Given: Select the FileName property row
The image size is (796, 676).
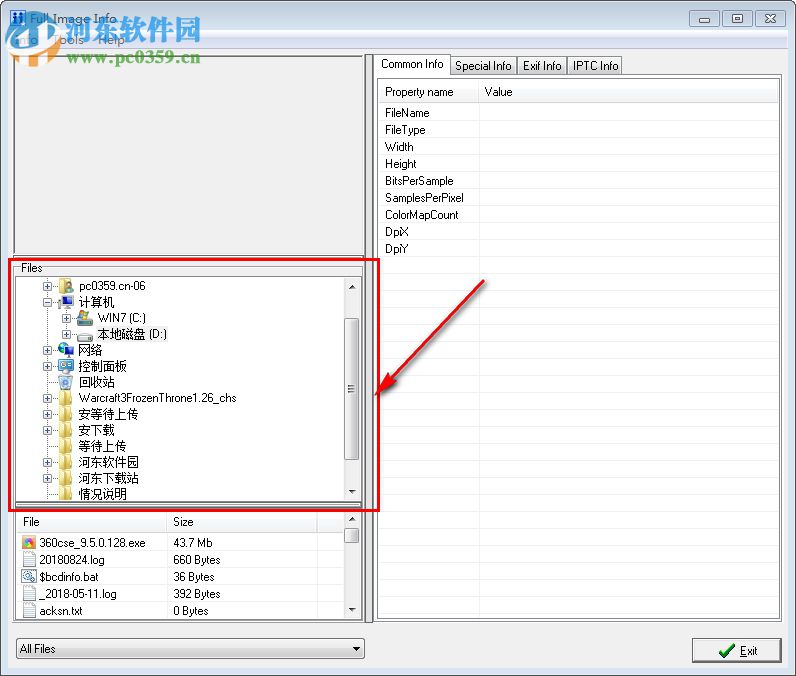Looking at the screenshot, I should (x=579, y=113).
